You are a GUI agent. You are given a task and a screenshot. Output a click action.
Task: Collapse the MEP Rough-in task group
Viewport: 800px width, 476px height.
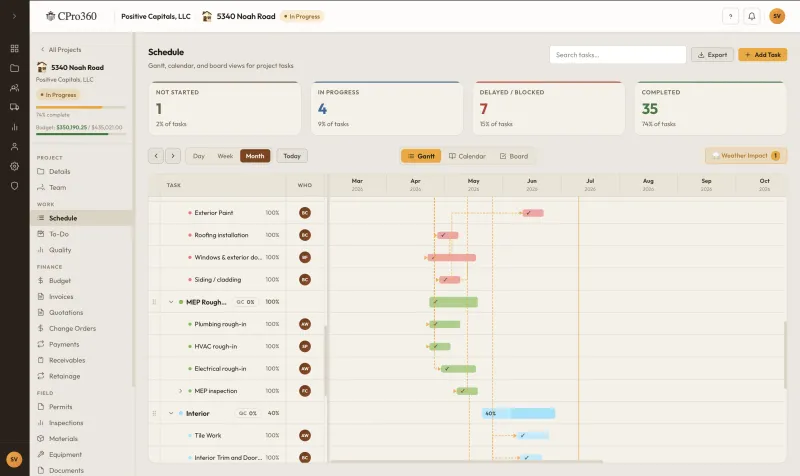pos(171,302)
